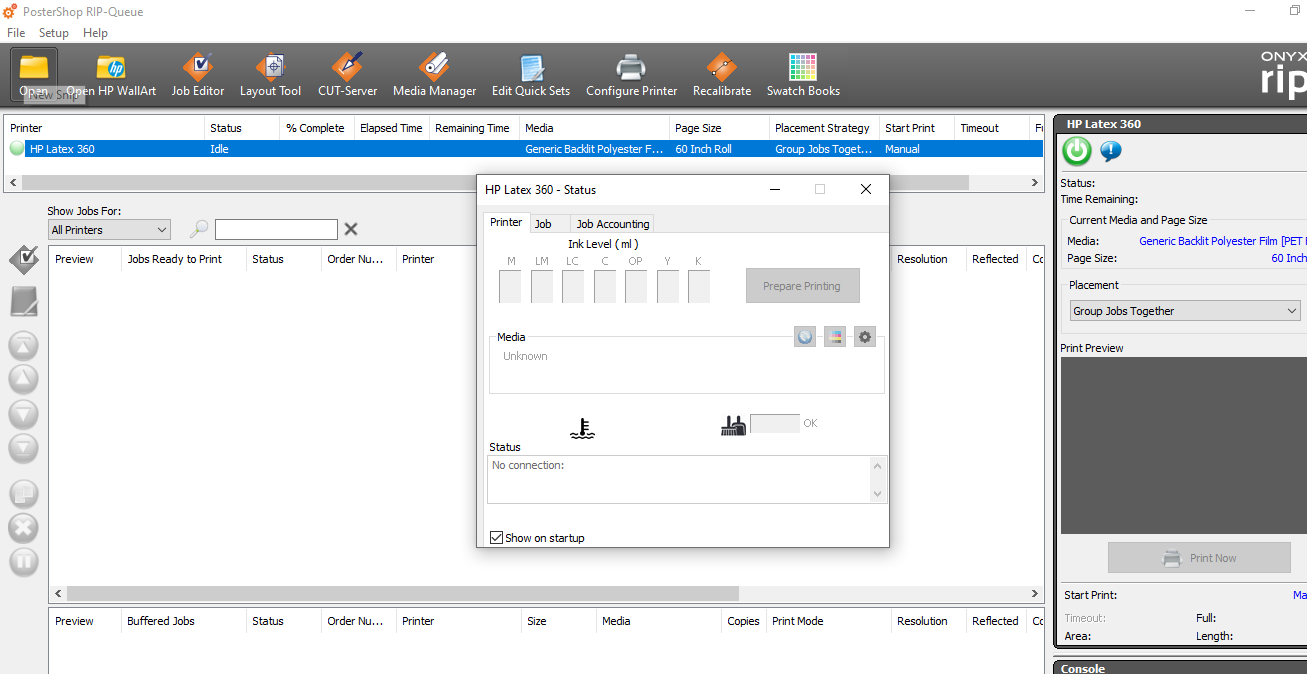The height and width of the screenshot is (674, 1307).
Task: Click the Print Now button
Action: (x=1199, y=558)
